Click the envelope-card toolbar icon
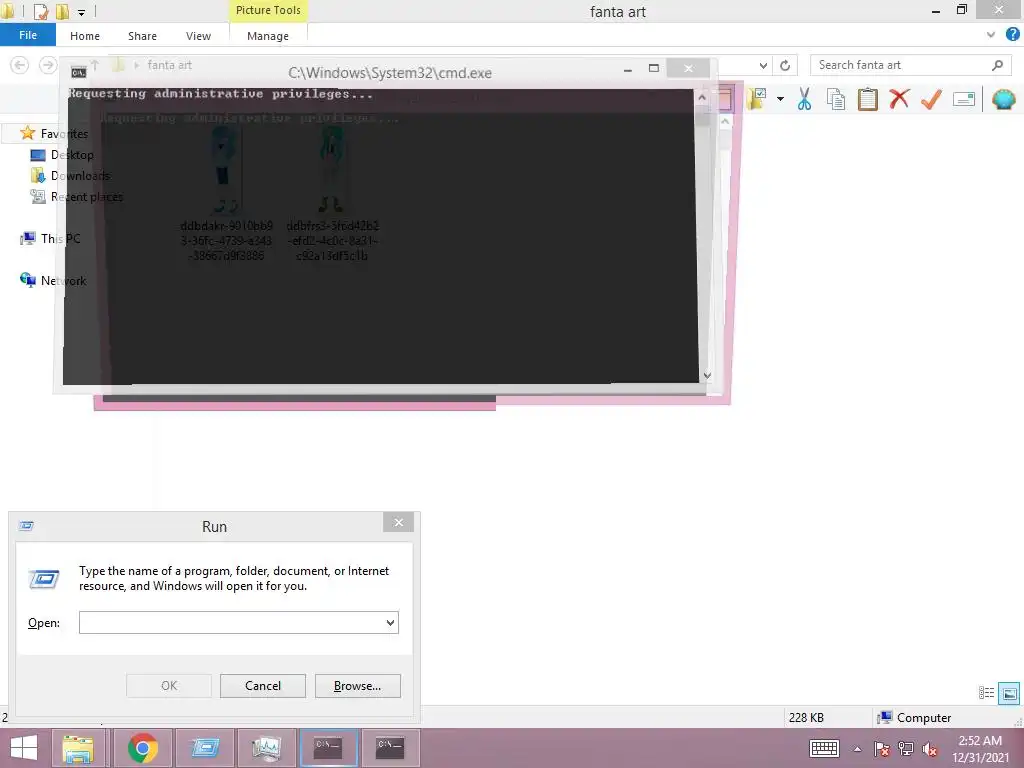Viewport: 1024px width, 768px height. coord(964,99)
